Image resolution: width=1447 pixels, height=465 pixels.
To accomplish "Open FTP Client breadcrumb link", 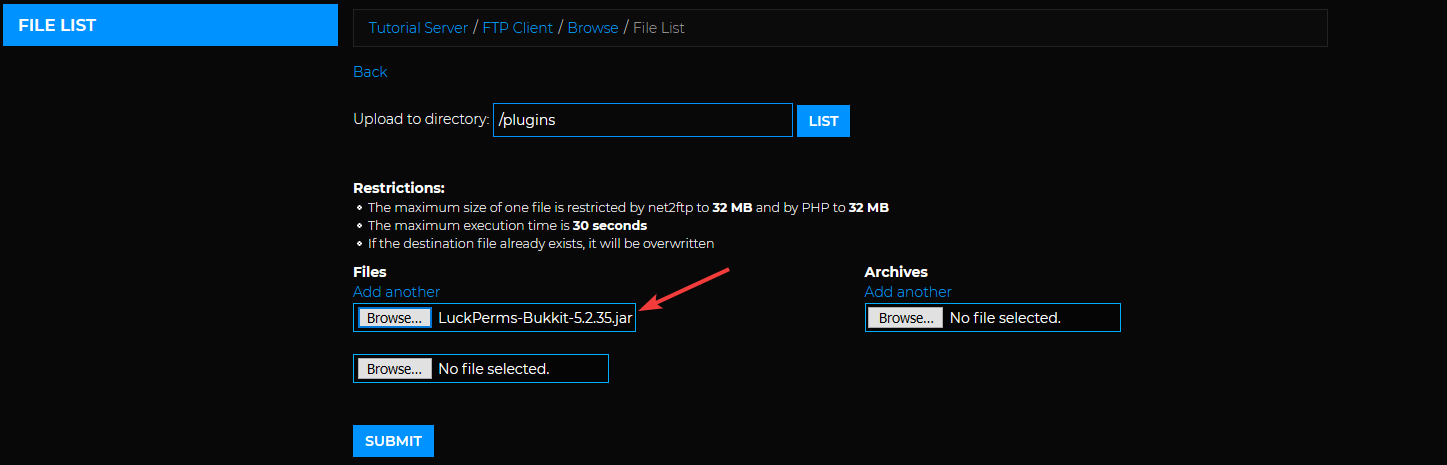I will click(517, 28).
